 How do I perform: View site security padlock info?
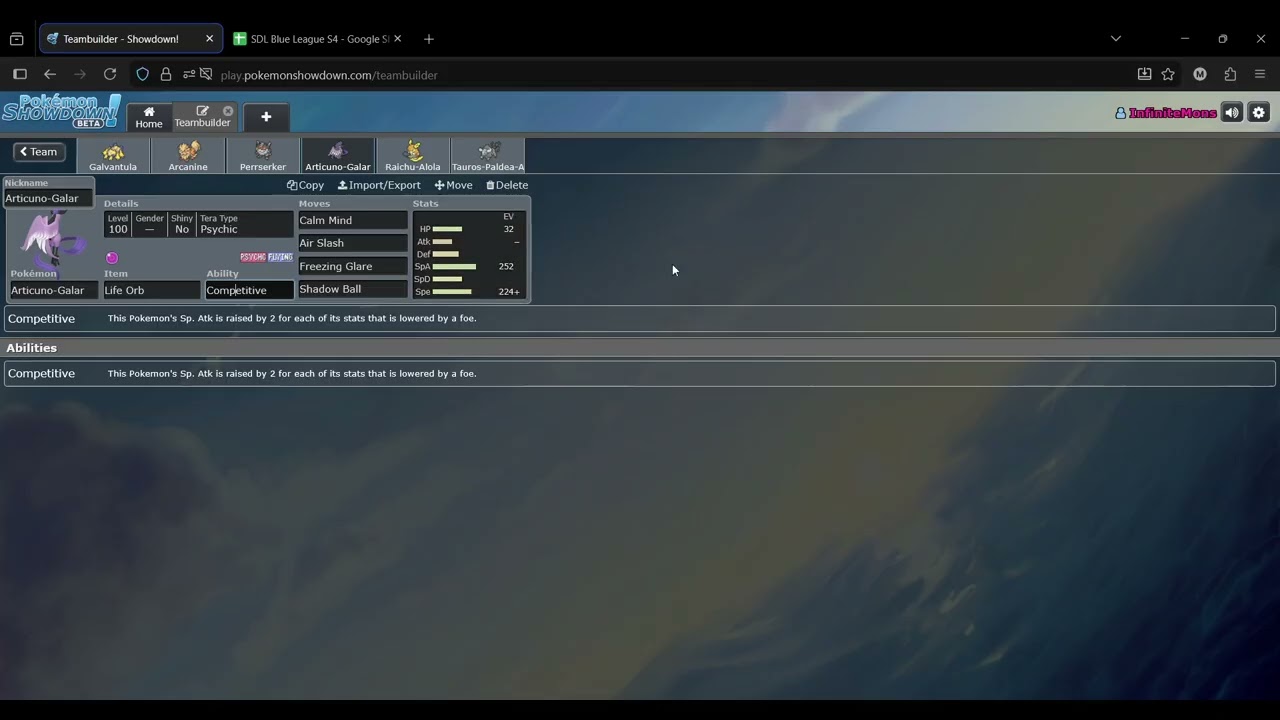(x=165, y=74)
